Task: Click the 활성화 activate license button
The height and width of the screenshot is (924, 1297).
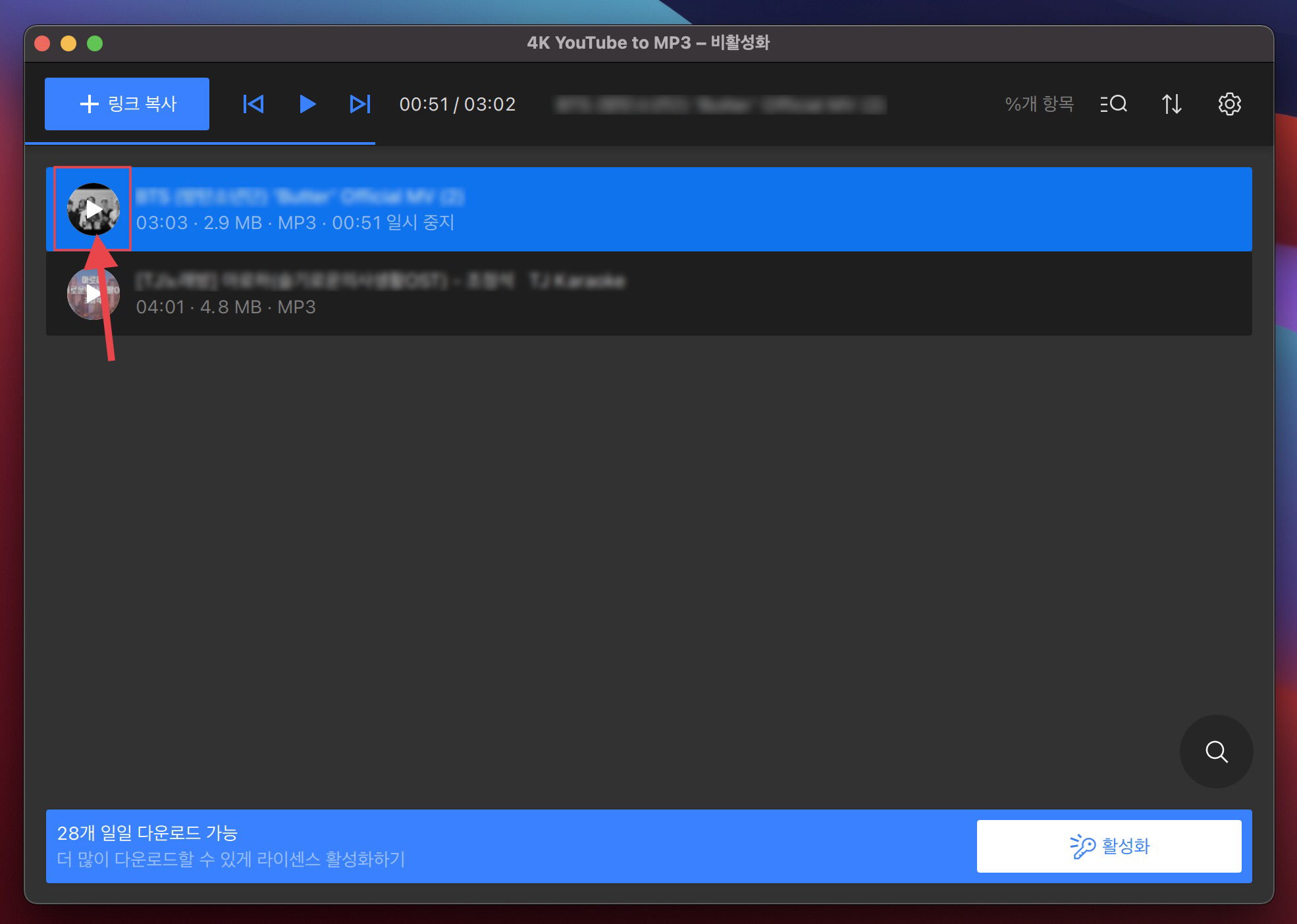Action: click(1109, 846)
